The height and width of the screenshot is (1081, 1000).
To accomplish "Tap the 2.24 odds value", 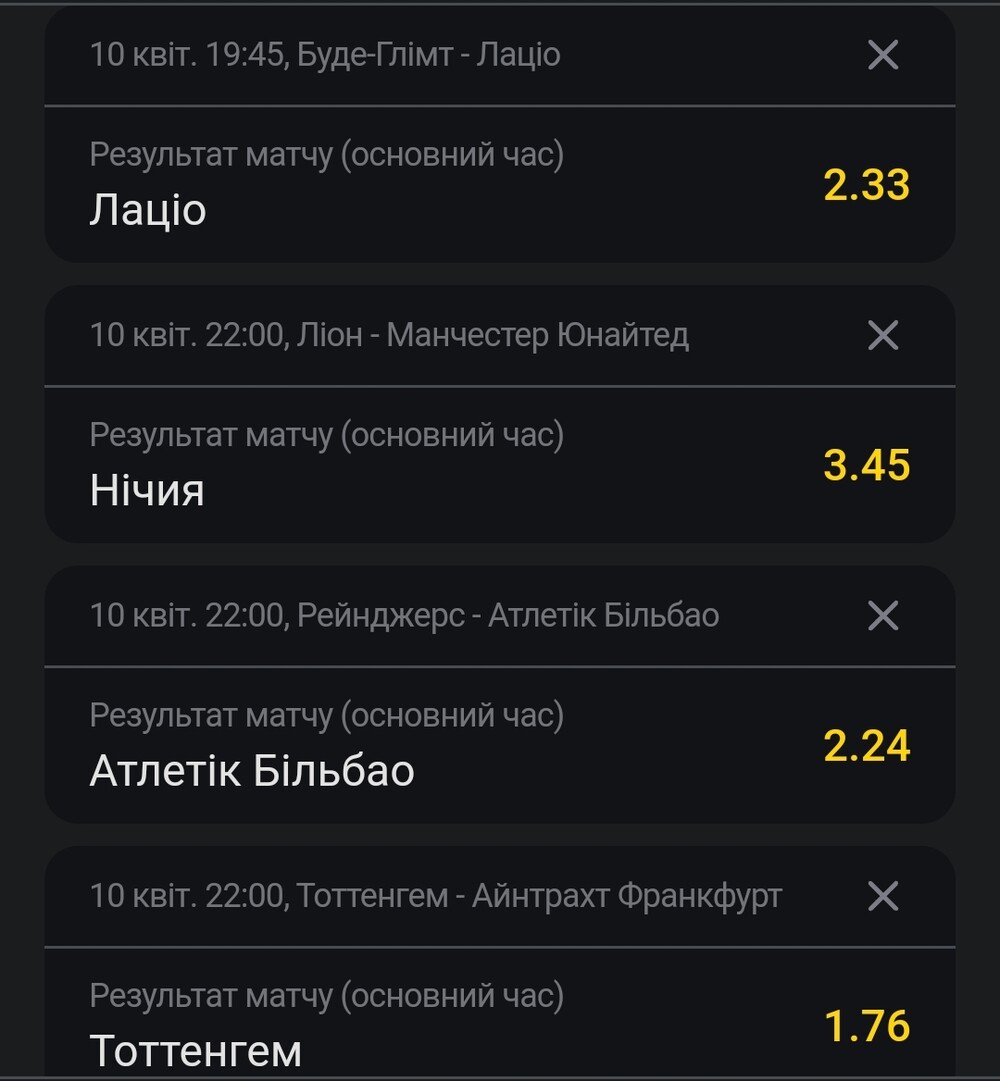I will (x=866, y=745).
